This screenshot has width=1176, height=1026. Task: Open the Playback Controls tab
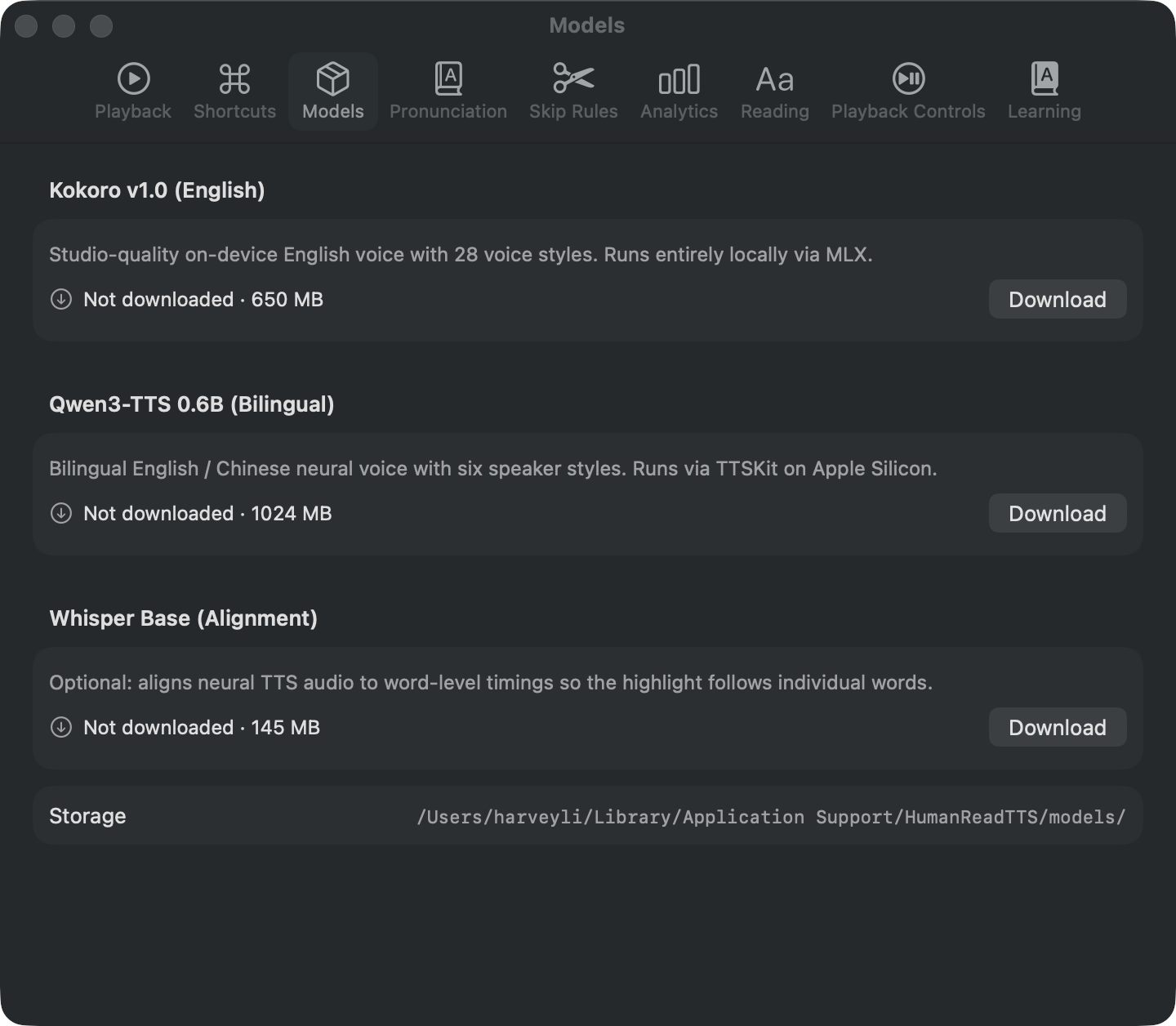(x=908, y=91)
